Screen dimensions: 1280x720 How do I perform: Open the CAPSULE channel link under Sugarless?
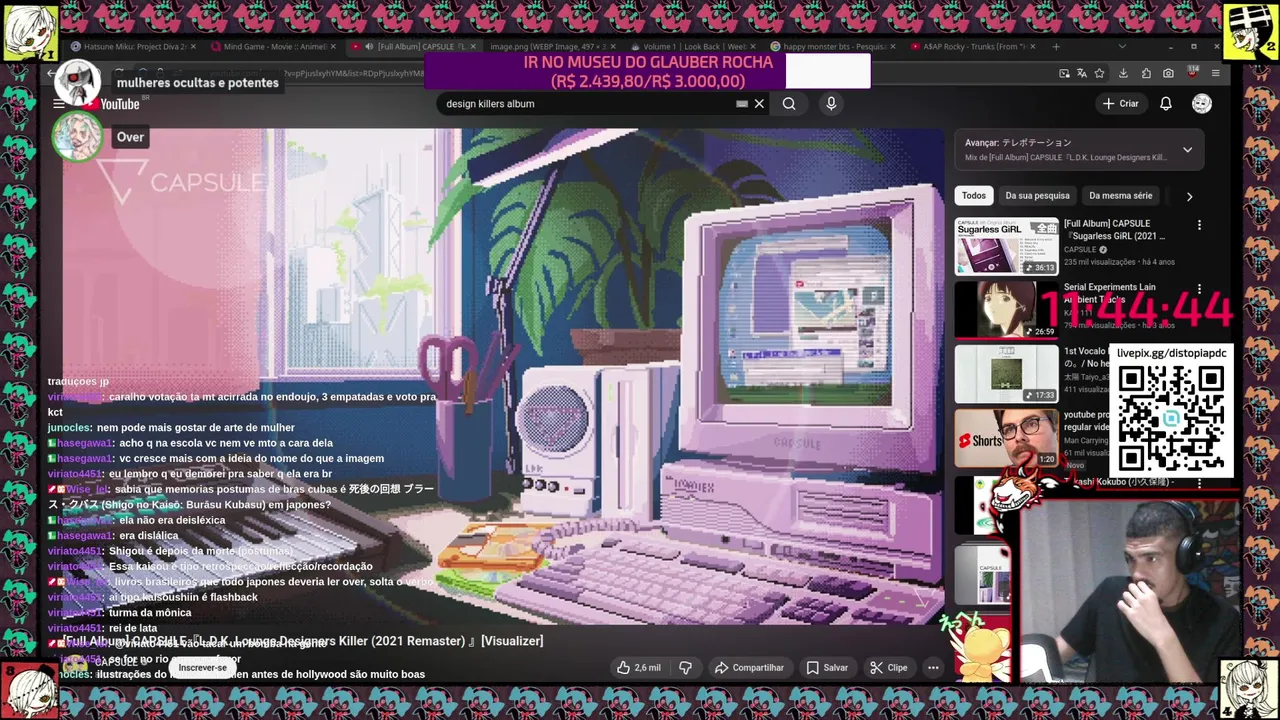tap(1080, 250)
